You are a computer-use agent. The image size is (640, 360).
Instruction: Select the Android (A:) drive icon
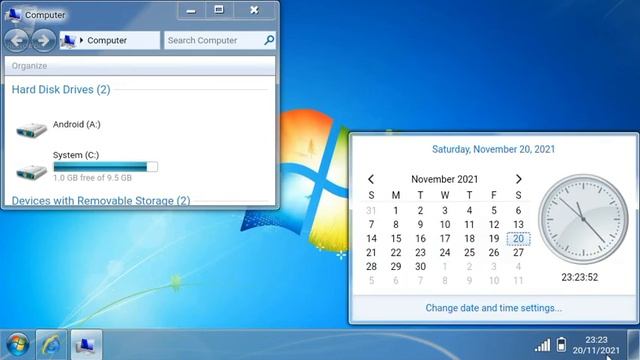click(31, 130)
